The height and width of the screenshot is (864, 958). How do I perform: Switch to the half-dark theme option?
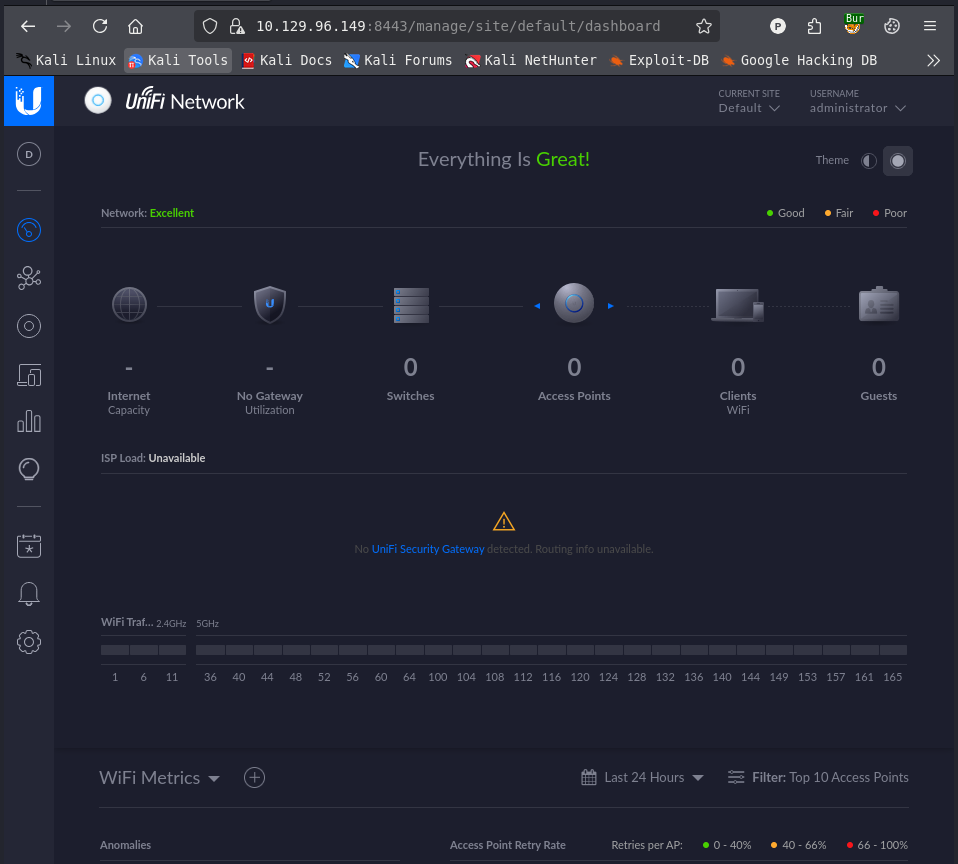pyautogui.click(x=868, y=161)
